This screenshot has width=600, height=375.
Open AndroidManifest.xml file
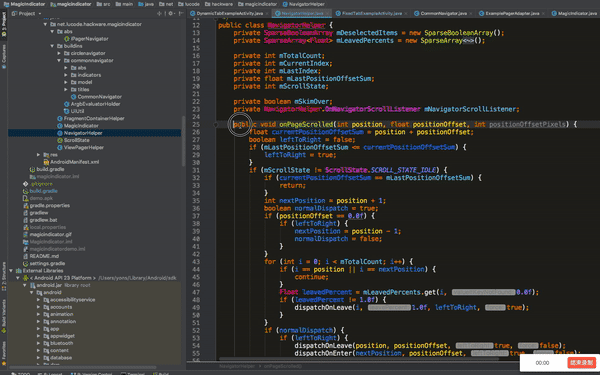point(71,162)
